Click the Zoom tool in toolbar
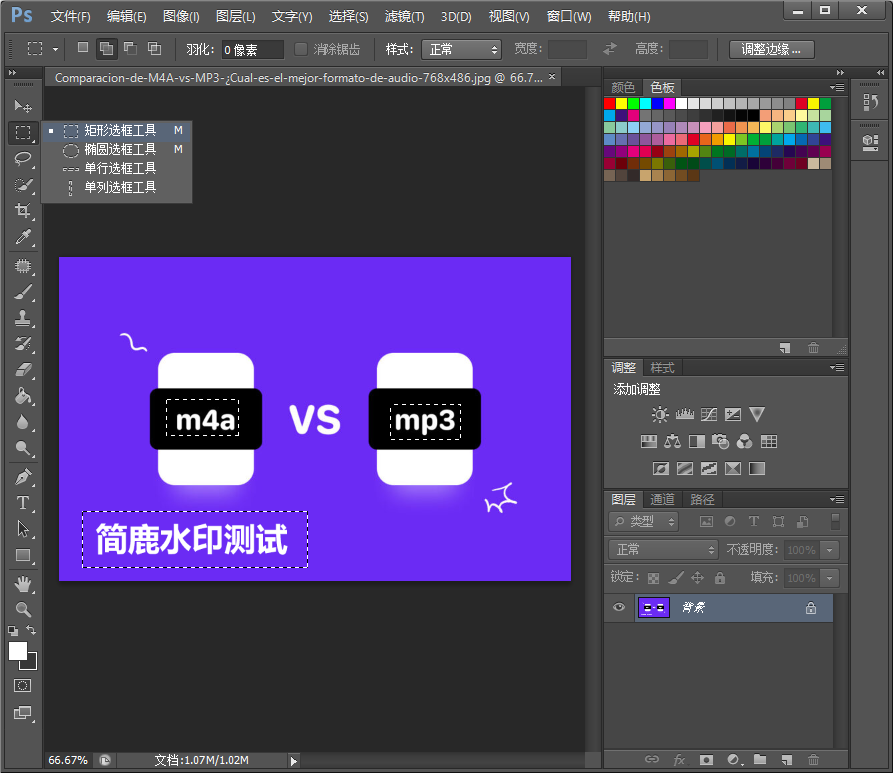 [22, 609]
